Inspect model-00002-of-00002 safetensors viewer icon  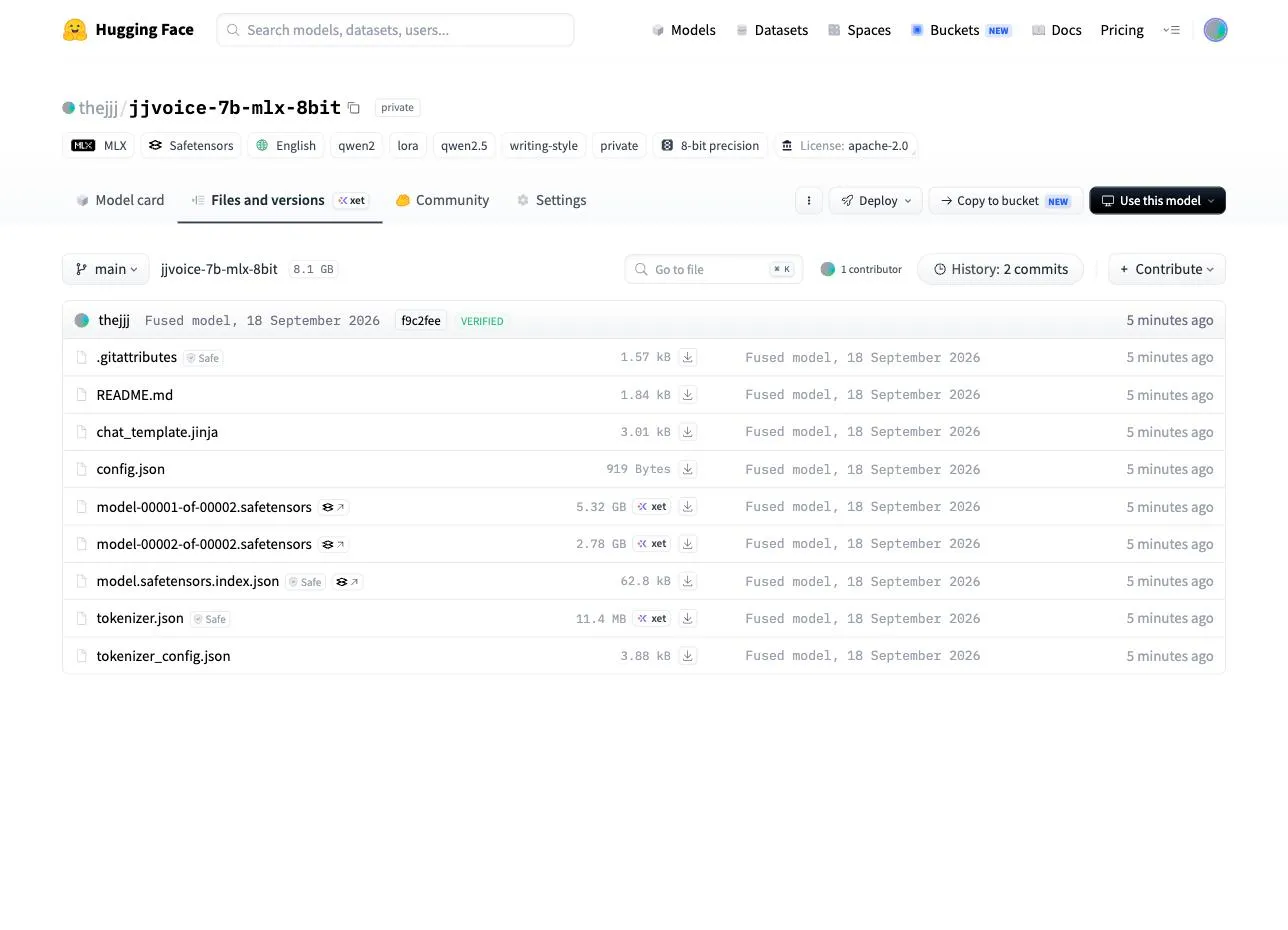(333, 544)
